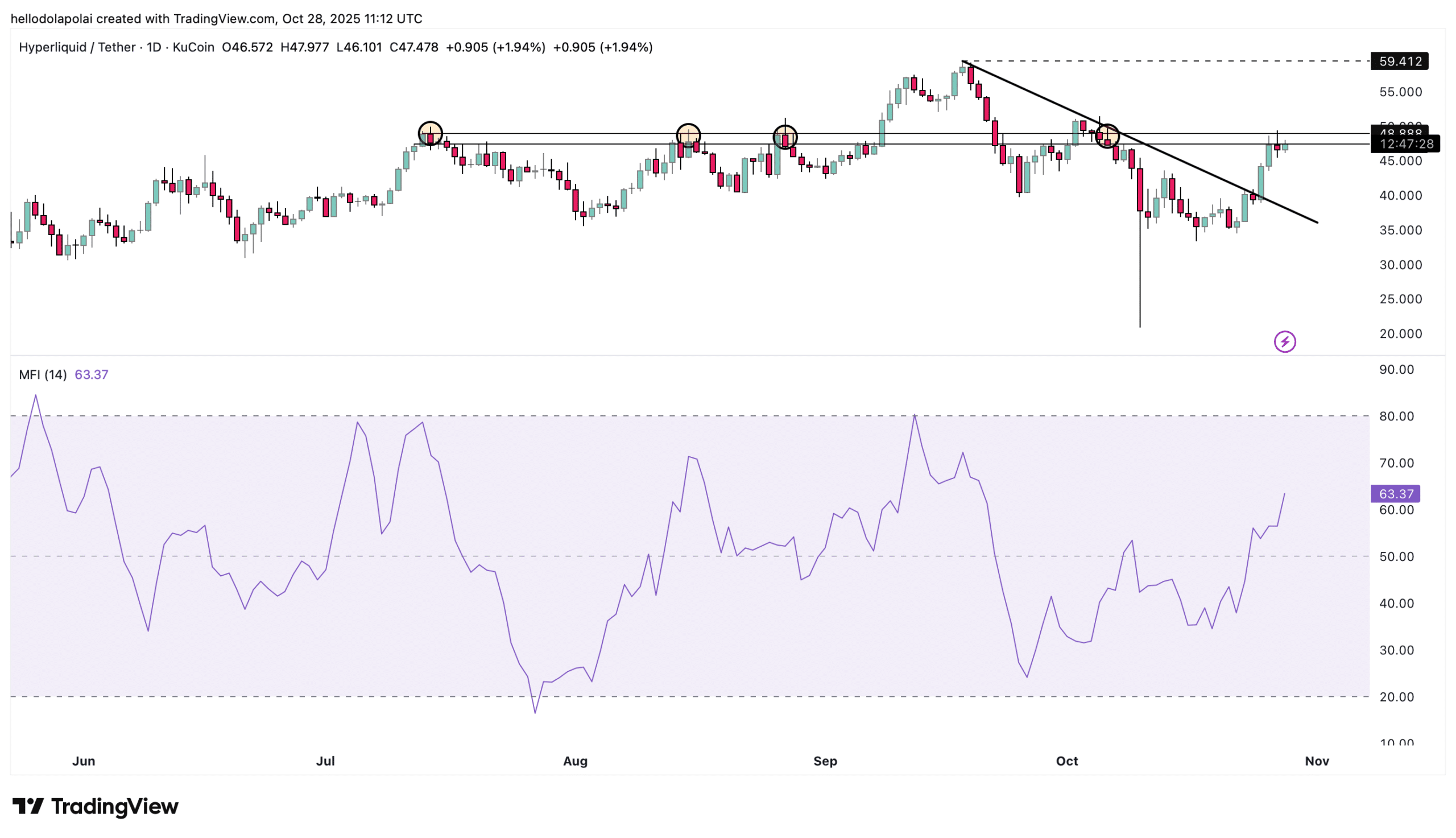
Task: Select the Hyperliquid / Tether symbol name
Action: click(78, 47)
